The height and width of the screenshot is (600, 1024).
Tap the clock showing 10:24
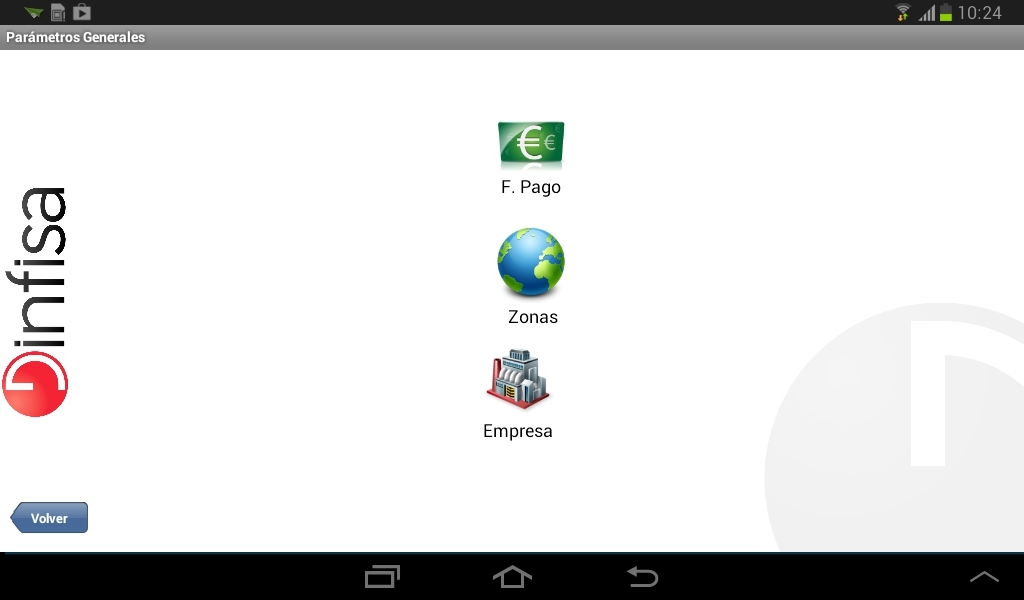coord(980,12)
